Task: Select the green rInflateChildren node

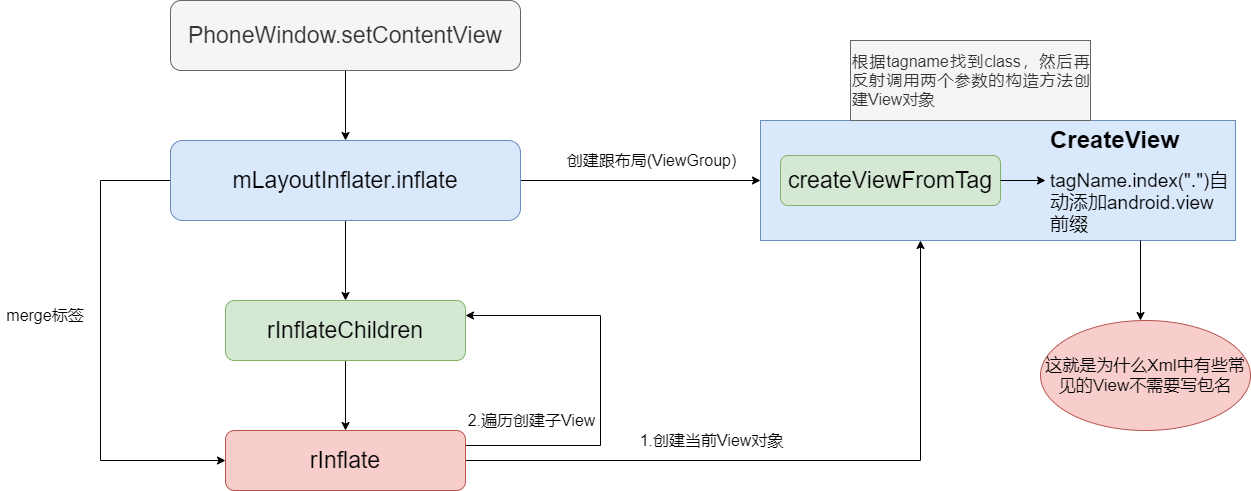Action: [x=345, y=330]
